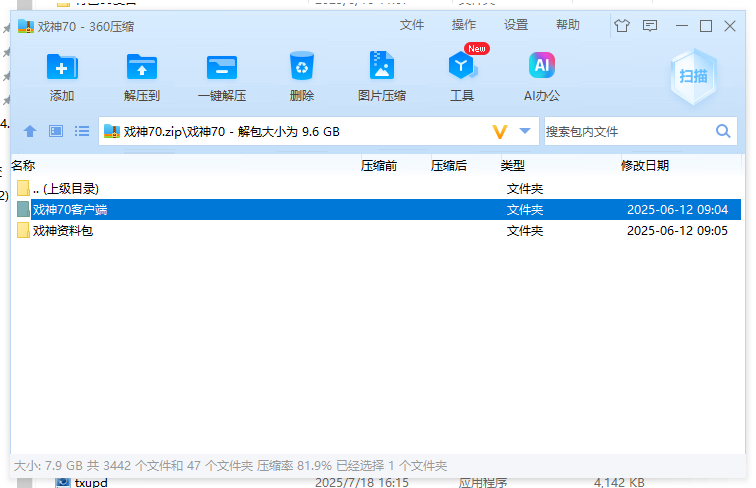Switch to the thumbnail view mode
This screenshot has width=756, height=488.
click(56, 131)
